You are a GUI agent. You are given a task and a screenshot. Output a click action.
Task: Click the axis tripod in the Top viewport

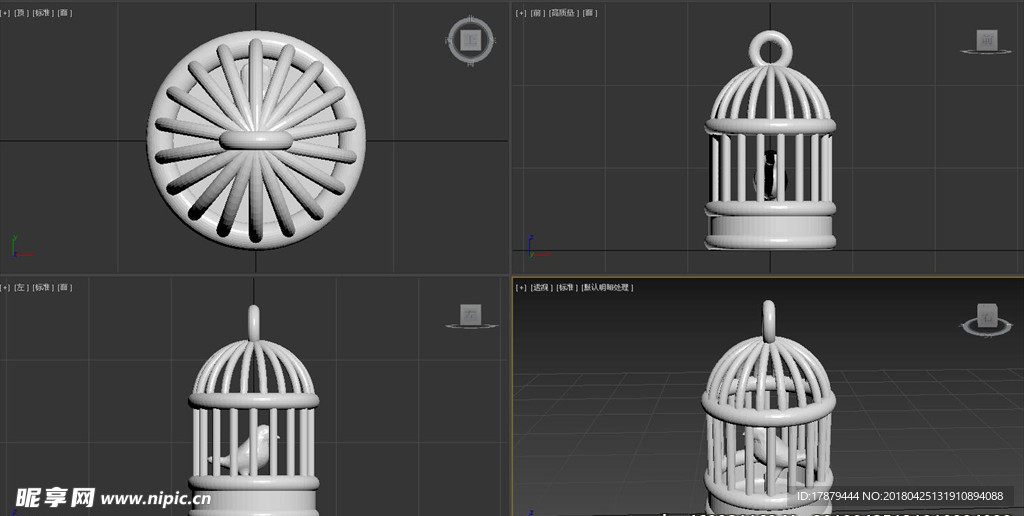[17, 246]
